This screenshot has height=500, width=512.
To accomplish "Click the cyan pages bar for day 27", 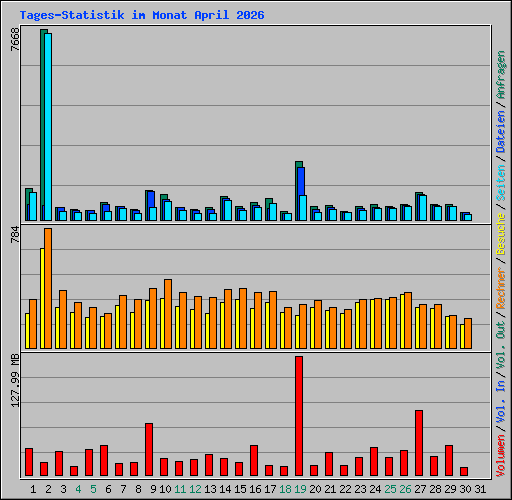I will coord(423,208).
